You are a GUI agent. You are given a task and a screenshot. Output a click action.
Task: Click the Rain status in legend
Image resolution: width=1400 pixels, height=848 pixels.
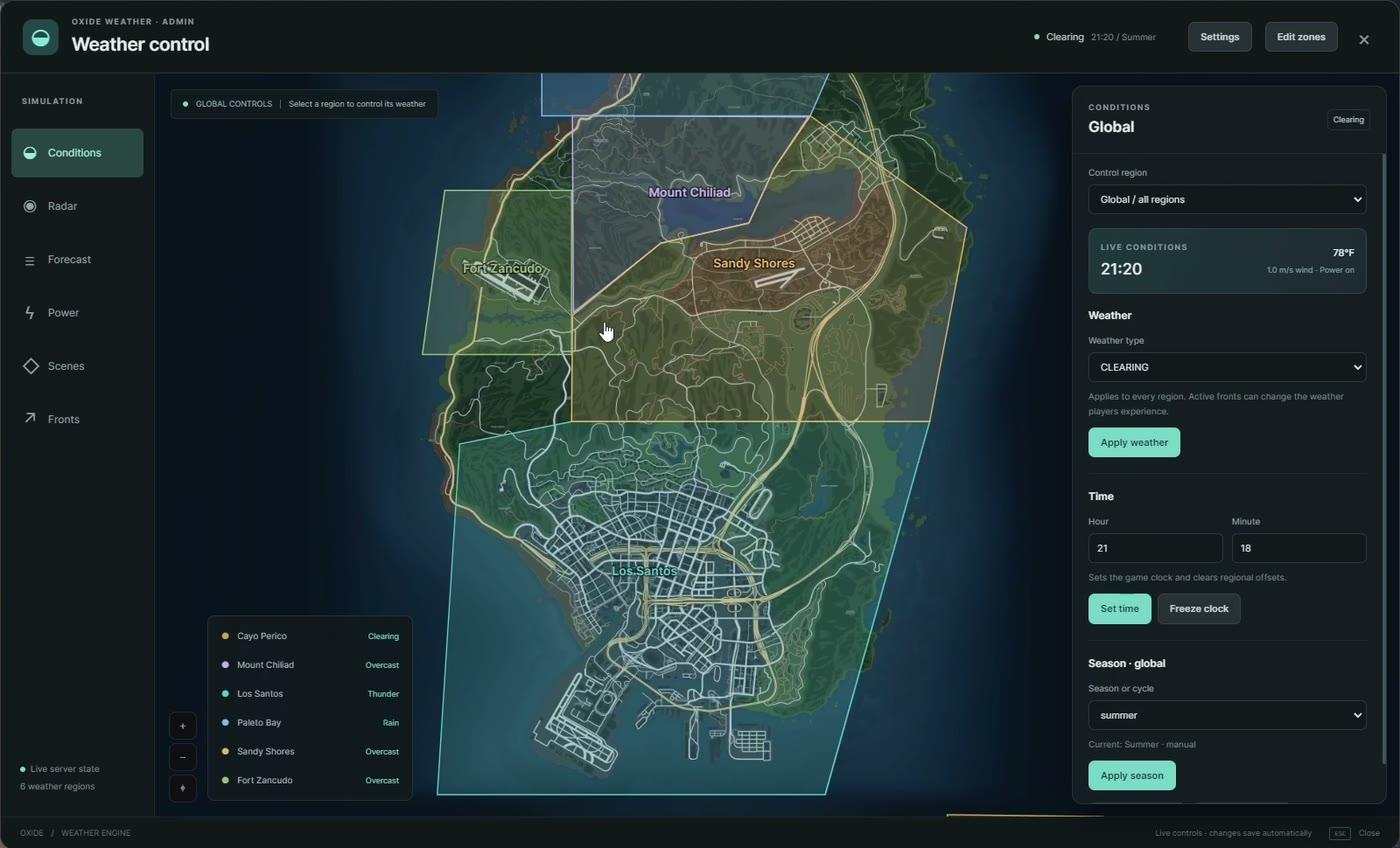(x=391, y=723)
